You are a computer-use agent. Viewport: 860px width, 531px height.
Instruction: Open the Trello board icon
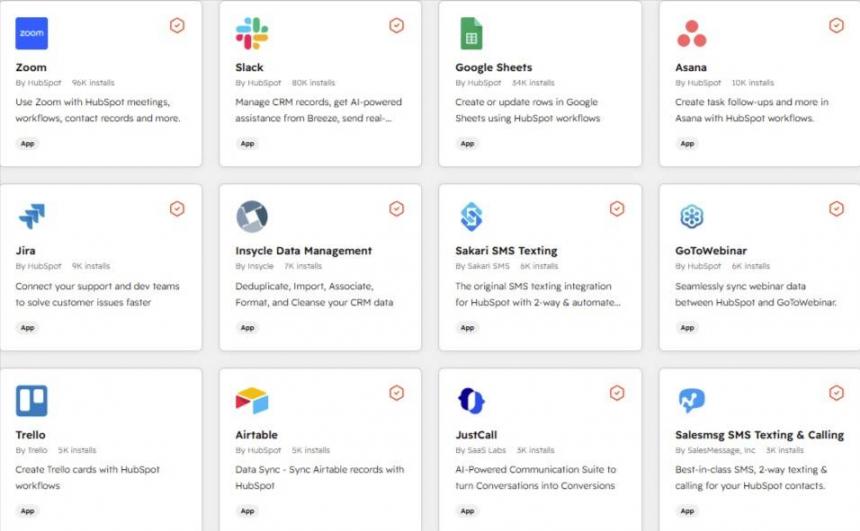[x=31, y=400]
